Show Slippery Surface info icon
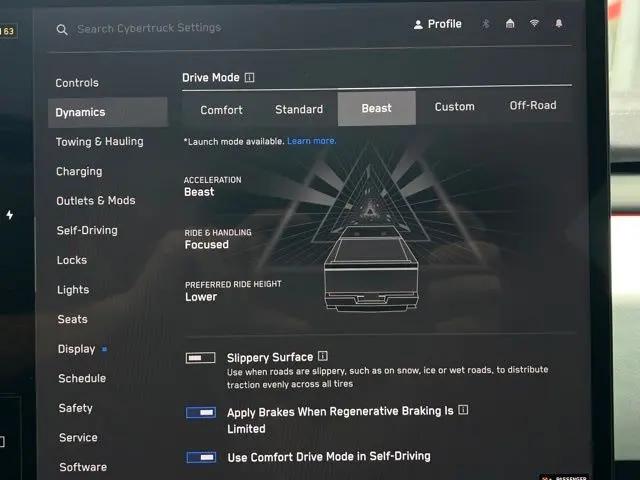Screen dimensions: 640x480 click(x=323, y=356)
